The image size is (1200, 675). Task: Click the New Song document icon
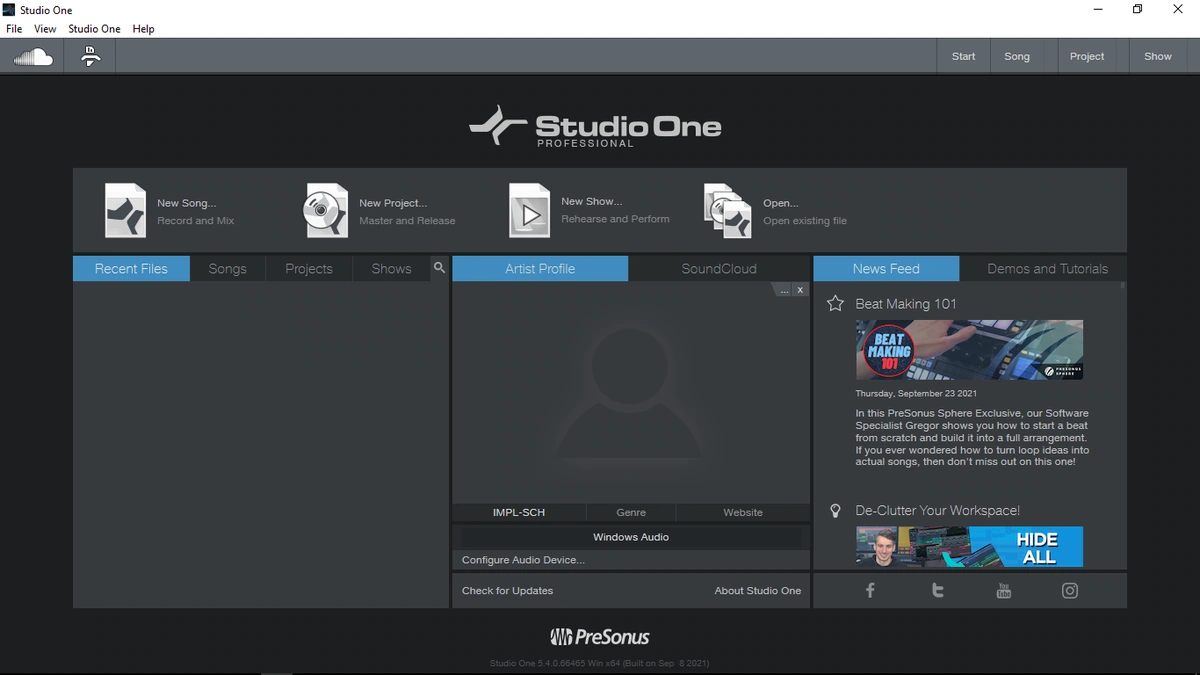tap(126, 210)
